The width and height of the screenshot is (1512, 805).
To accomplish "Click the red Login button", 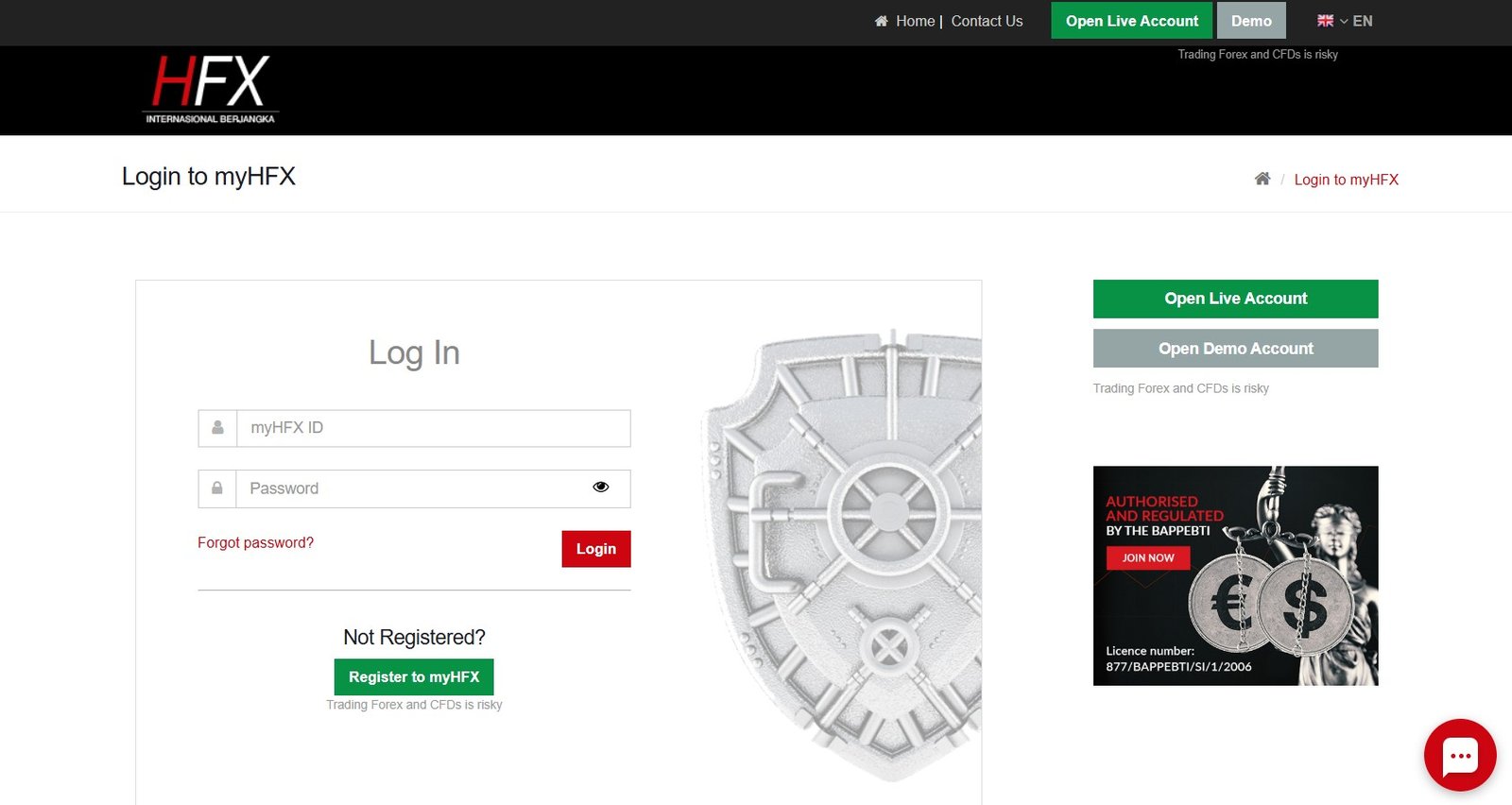I will 596,549.
